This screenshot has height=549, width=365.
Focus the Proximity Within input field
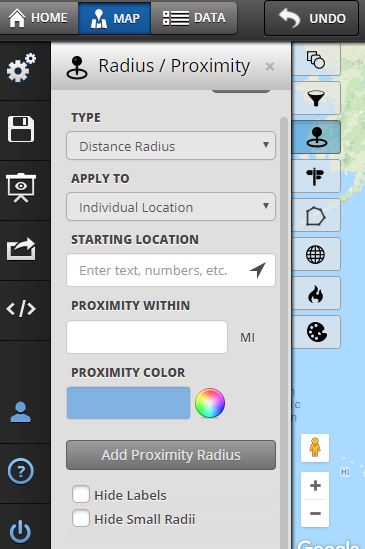point(147,337)
